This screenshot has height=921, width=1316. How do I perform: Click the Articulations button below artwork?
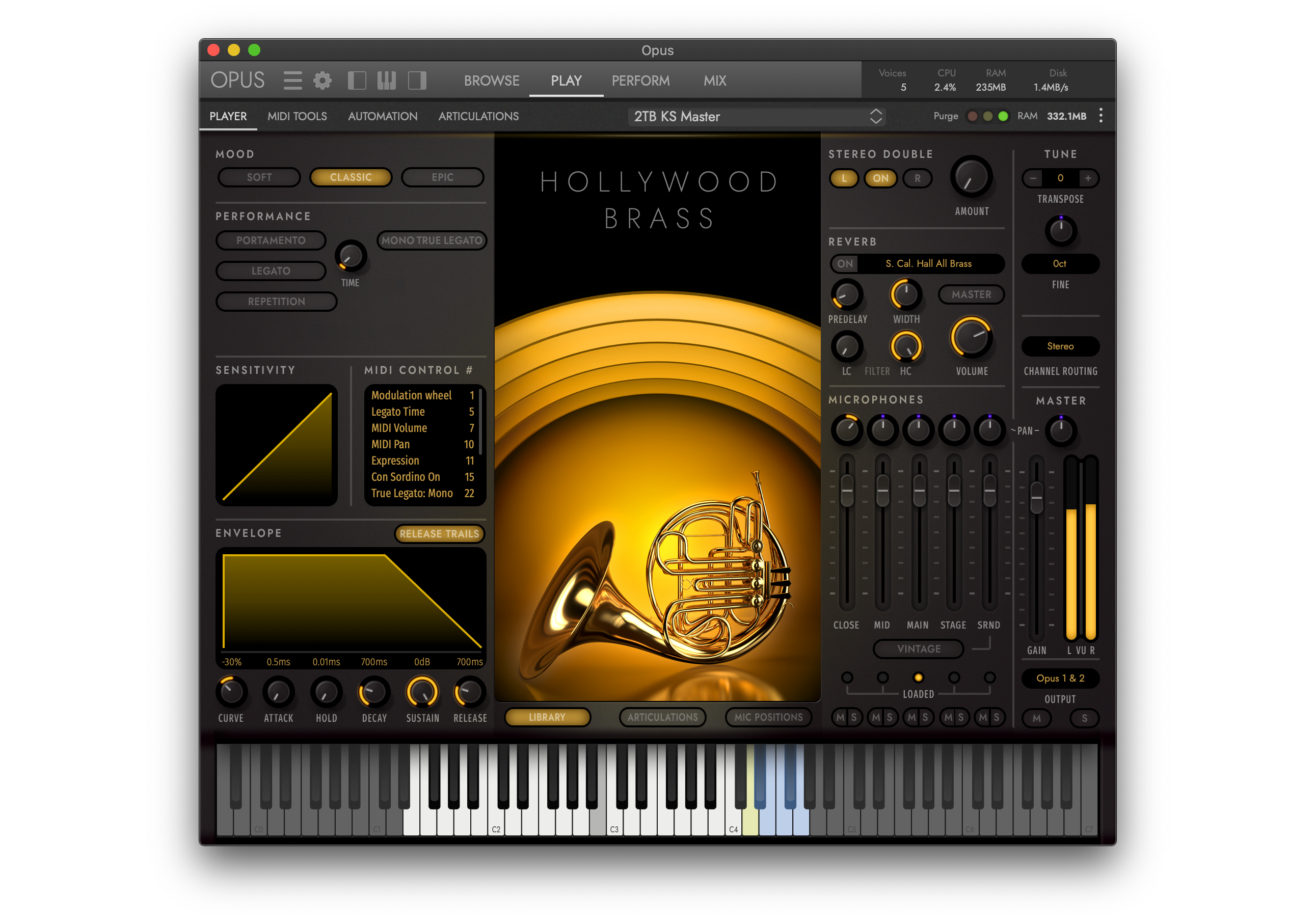[x=662, y=717]
